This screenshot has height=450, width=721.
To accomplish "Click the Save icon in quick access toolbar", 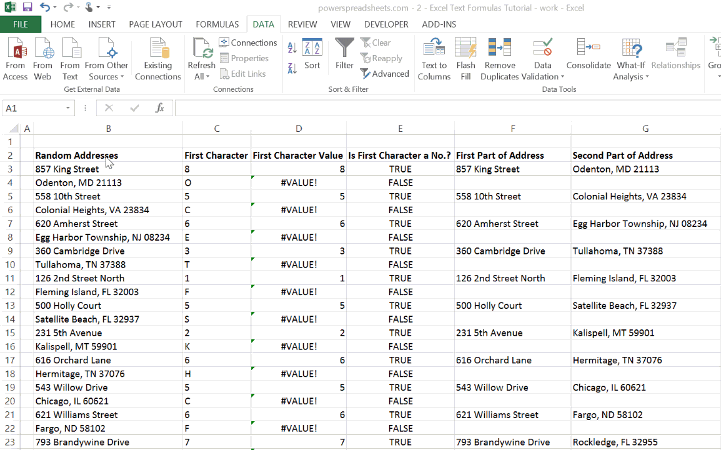I will (x=28, y=7).
